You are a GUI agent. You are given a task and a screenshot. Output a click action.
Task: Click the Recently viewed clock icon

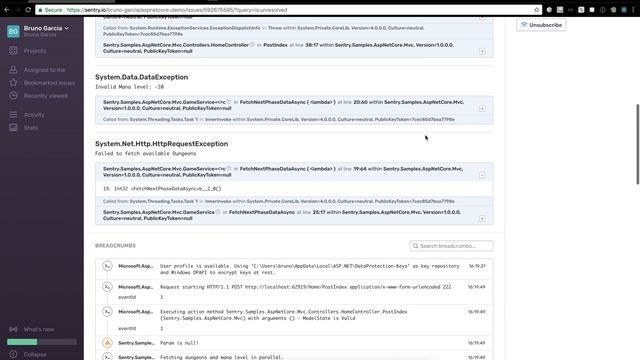pos(13,96)
